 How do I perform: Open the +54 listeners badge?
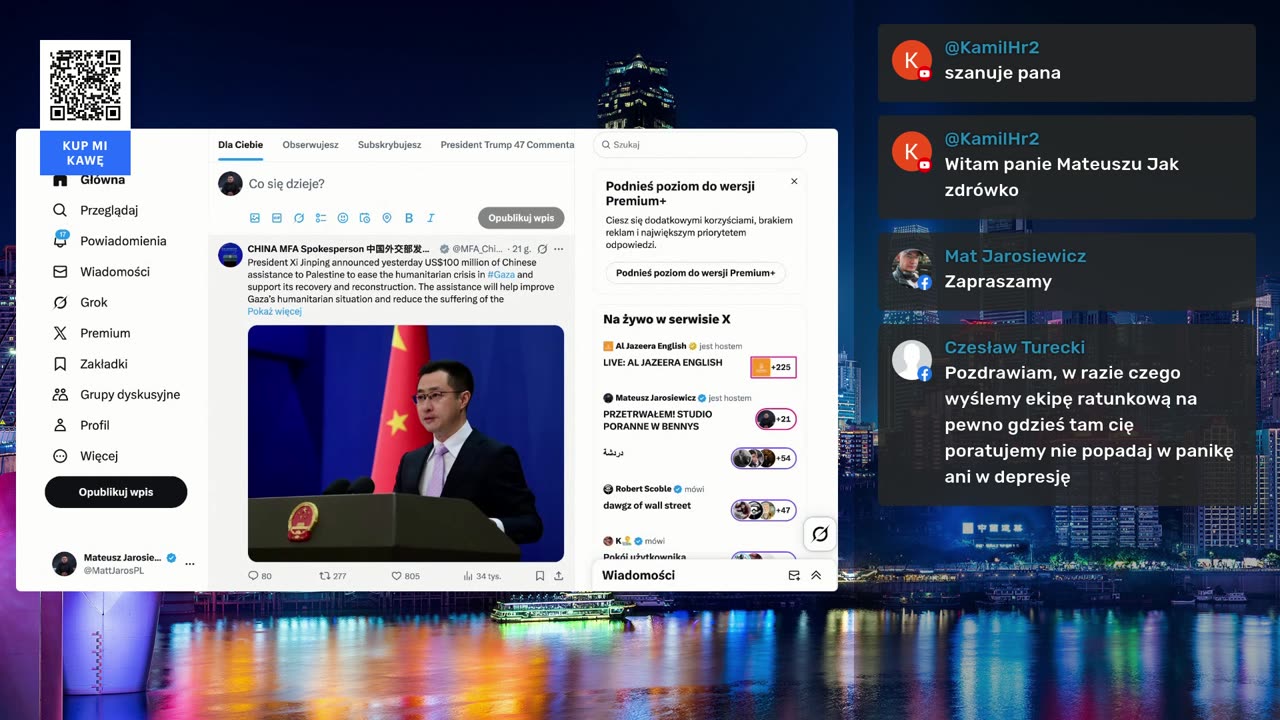pyautogui.click(x=764, y=458)
